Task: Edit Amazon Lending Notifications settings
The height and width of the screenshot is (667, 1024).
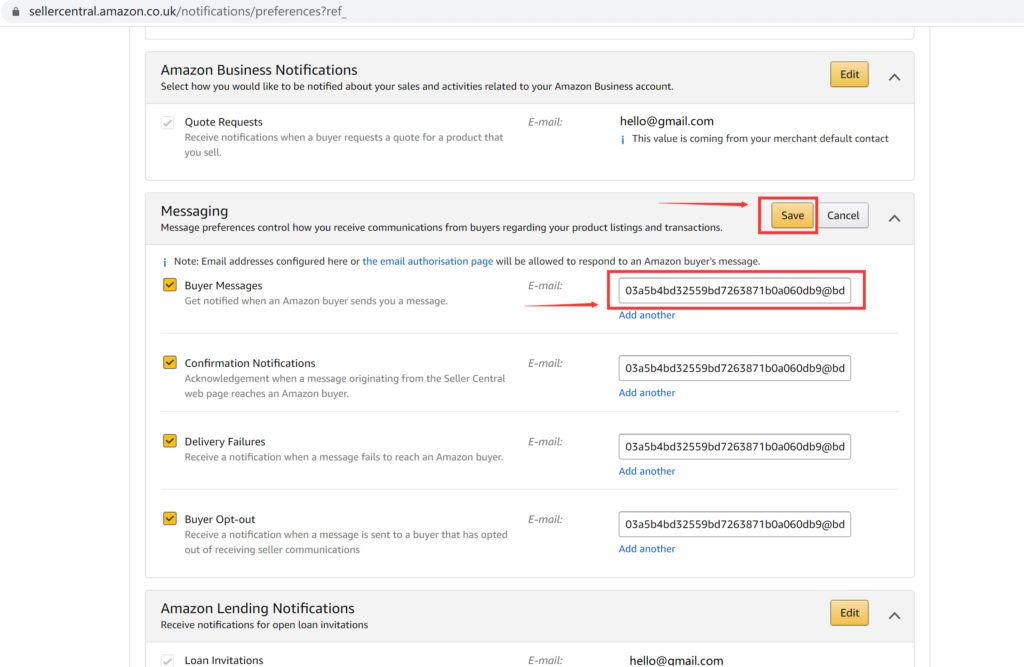Action: 849,613
